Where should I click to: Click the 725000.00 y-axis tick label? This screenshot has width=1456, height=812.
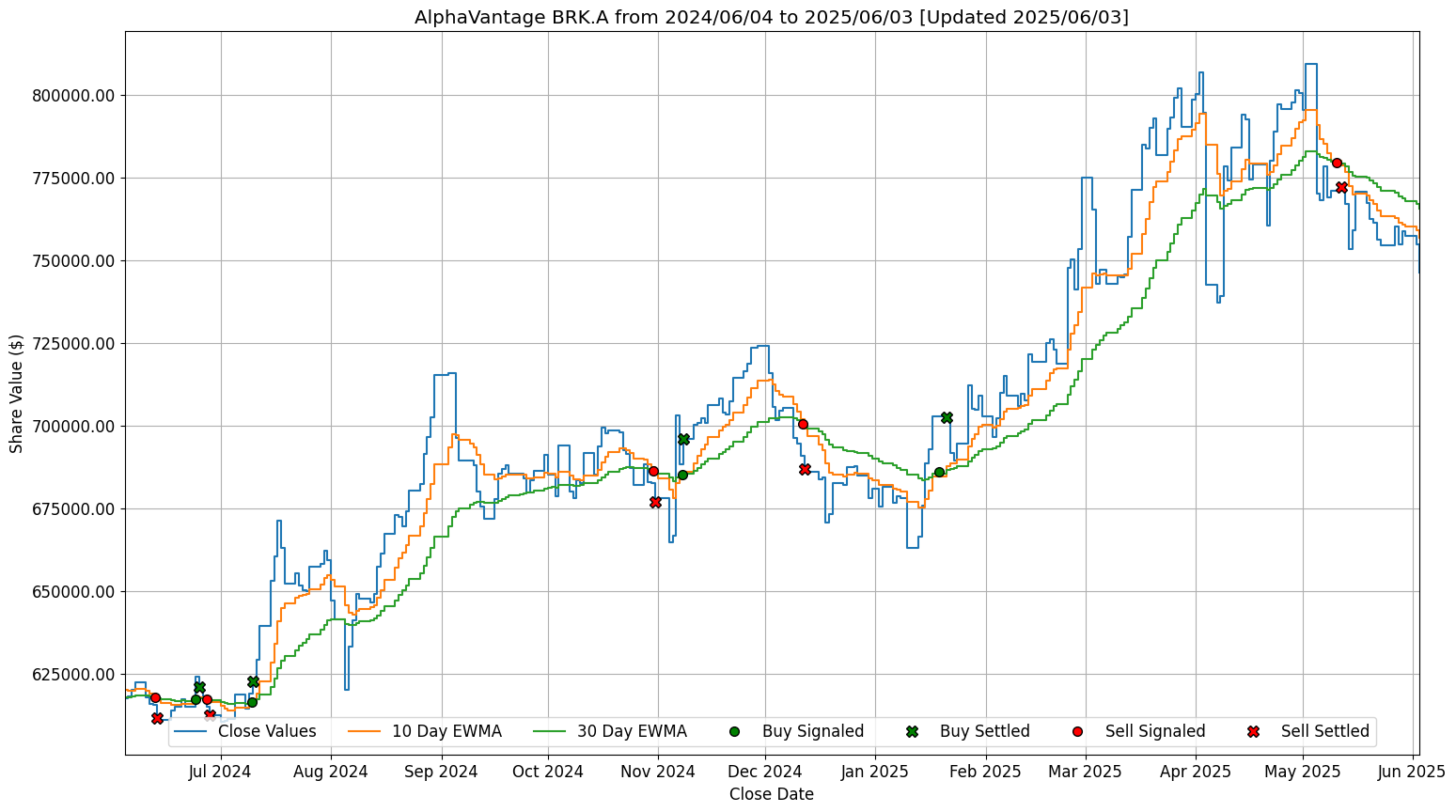(74, 344)
